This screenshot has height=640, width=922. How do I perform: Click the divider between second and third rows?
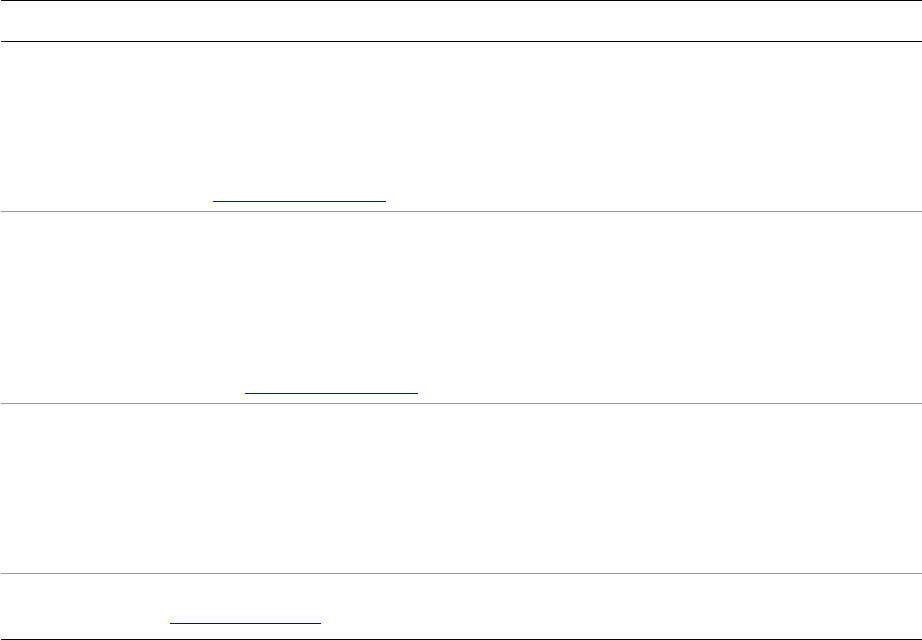pyautogui.click(x=460, y=404)
